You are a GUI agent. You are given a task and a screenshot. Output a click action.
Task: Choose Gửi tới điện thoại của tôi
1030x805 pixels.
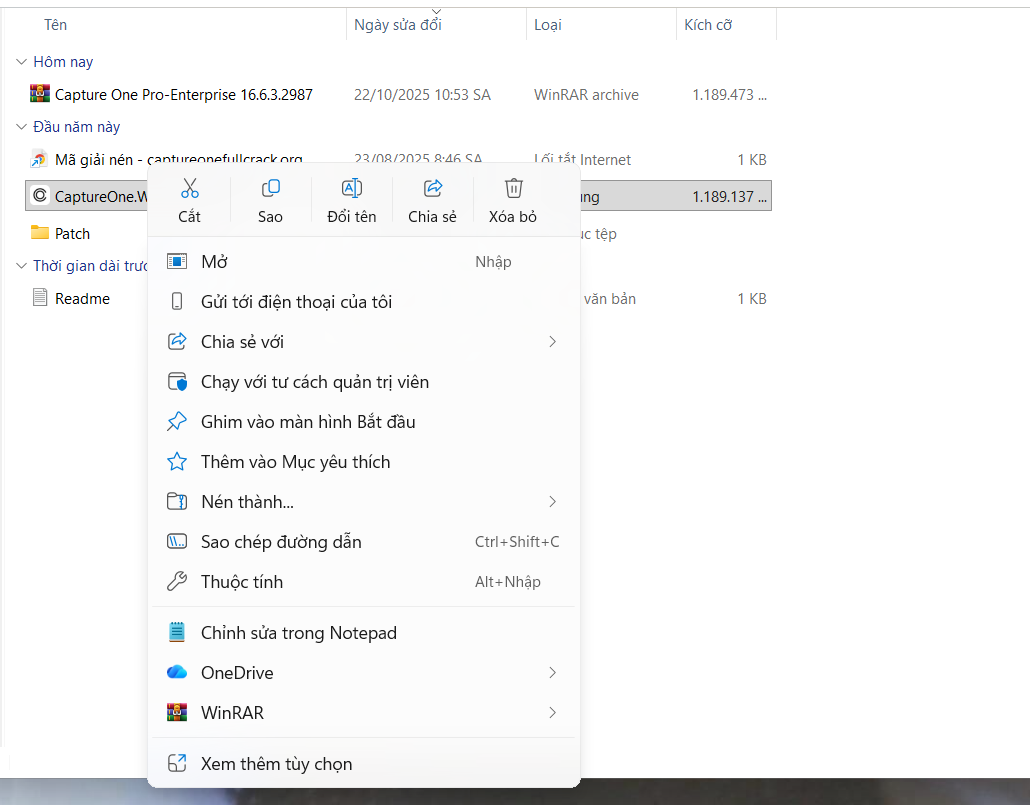(x=296, y=302)
